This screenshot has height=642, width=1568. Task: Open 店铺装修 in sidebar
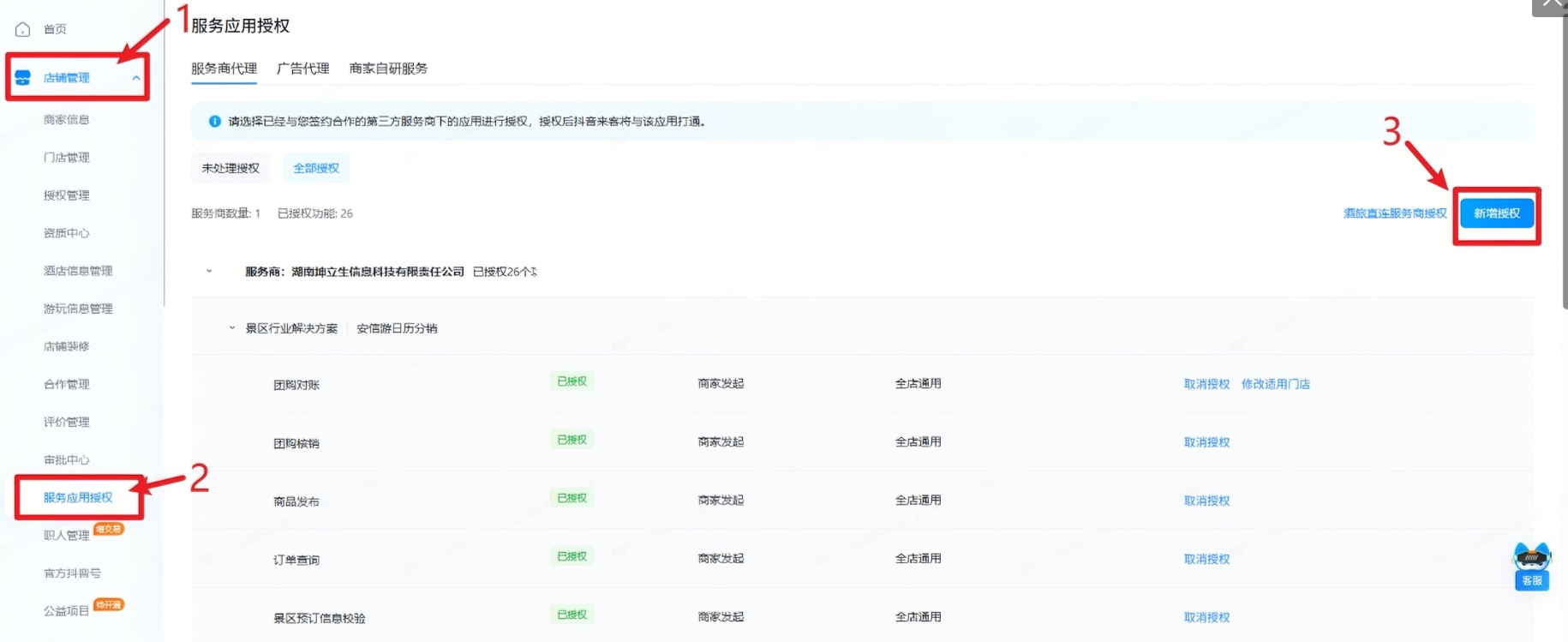[x=67, y=346]
